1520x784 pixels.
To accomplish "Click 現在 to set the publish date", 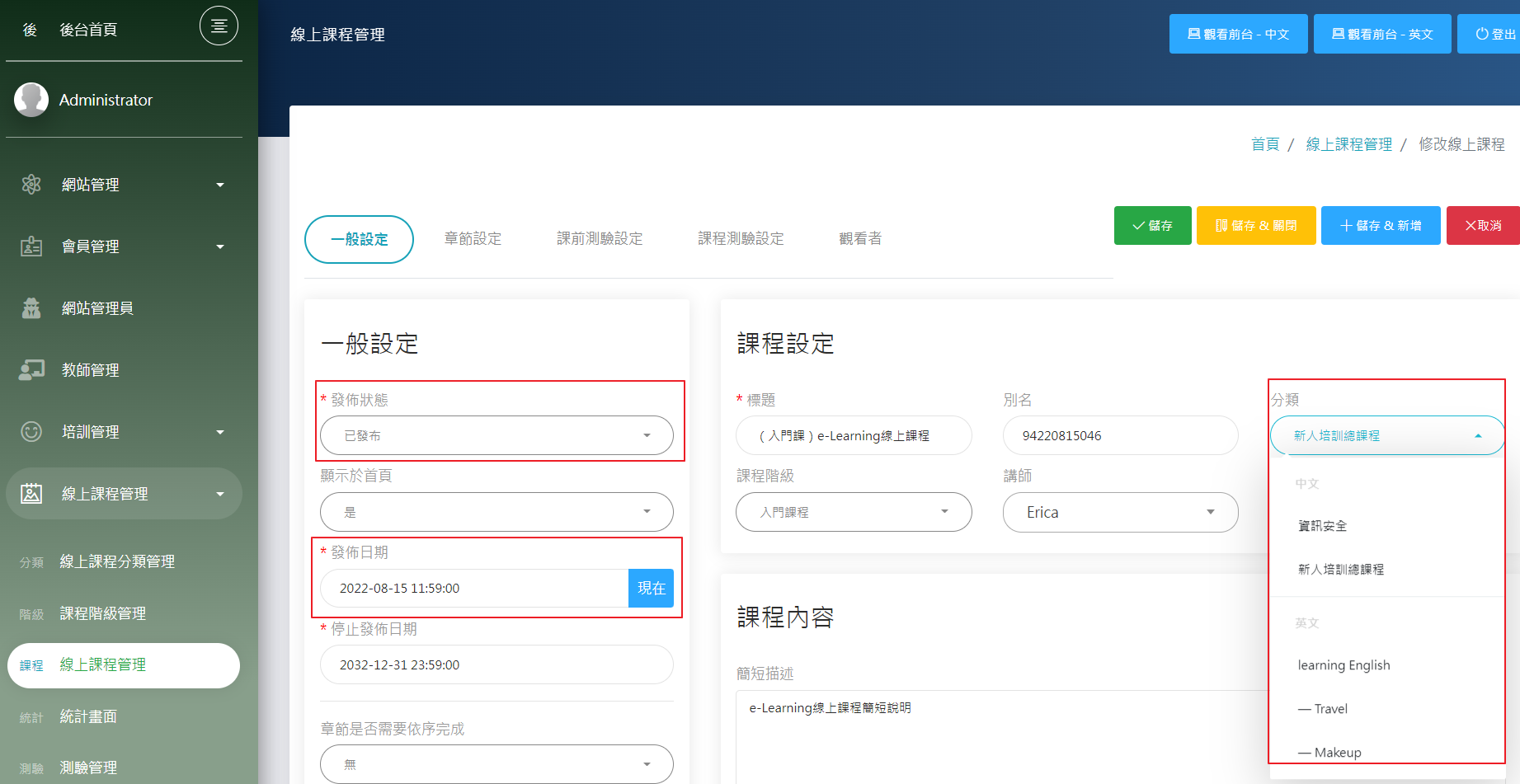I will (651, 588).
